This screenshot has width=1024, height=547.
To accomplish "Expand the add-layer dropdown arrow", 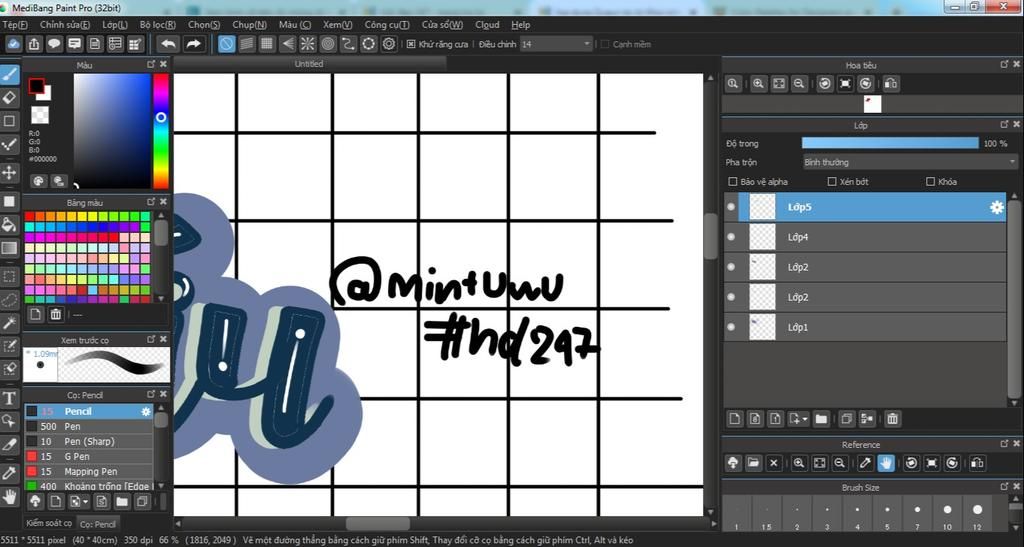I will [x=805, y=419].
